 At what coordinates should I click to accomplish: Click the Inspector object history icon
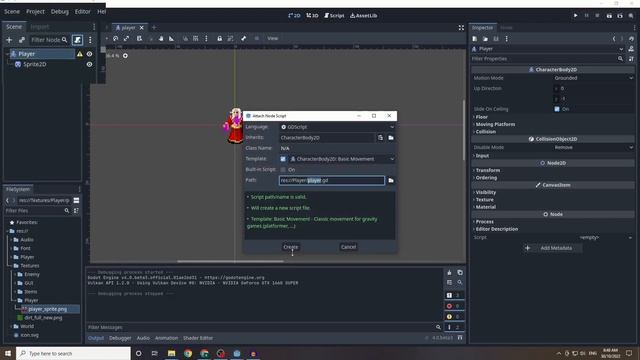tap(631, 39)
